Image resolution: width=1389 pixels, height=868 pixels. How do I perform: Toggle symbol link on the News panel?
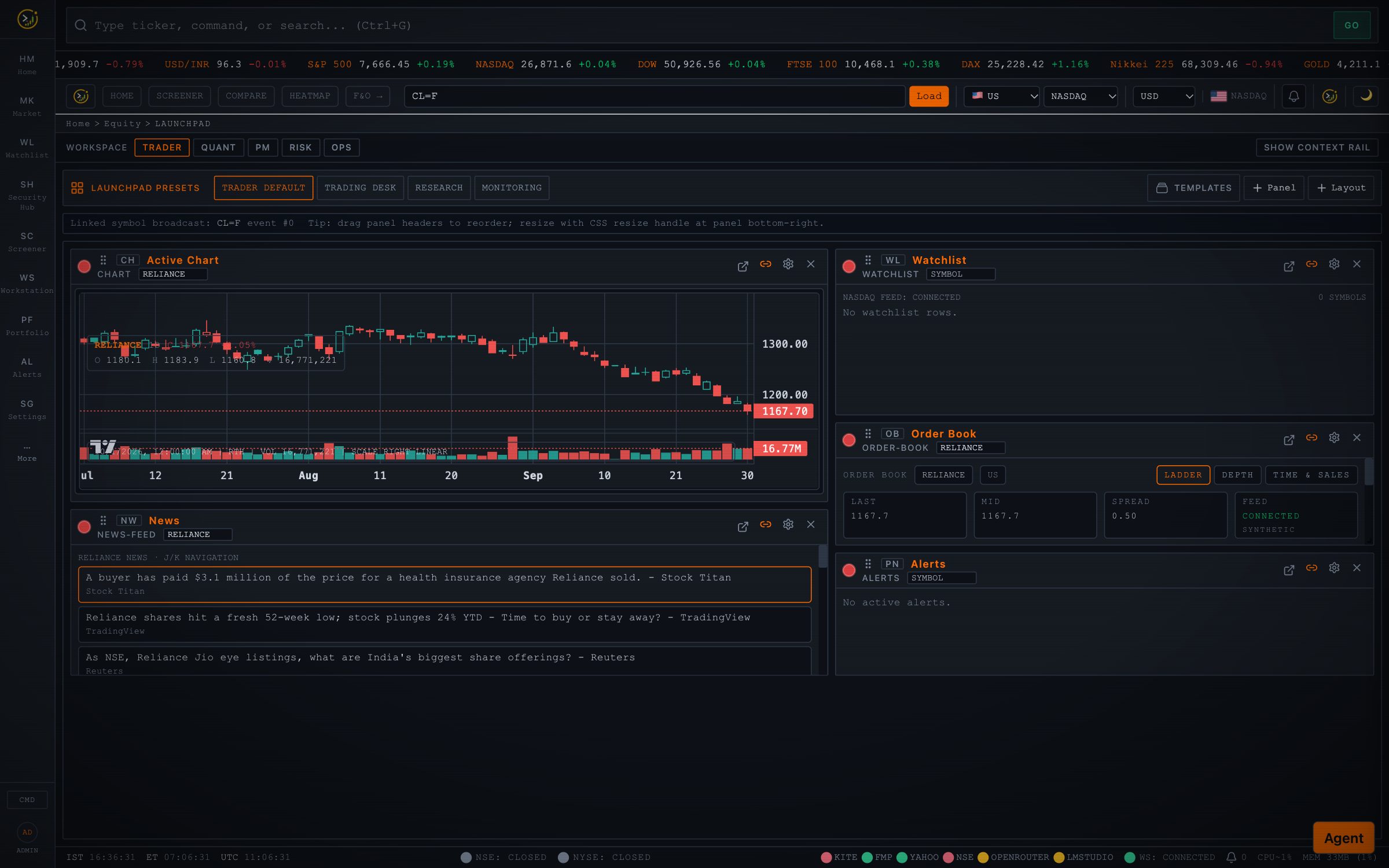[766, 524]
